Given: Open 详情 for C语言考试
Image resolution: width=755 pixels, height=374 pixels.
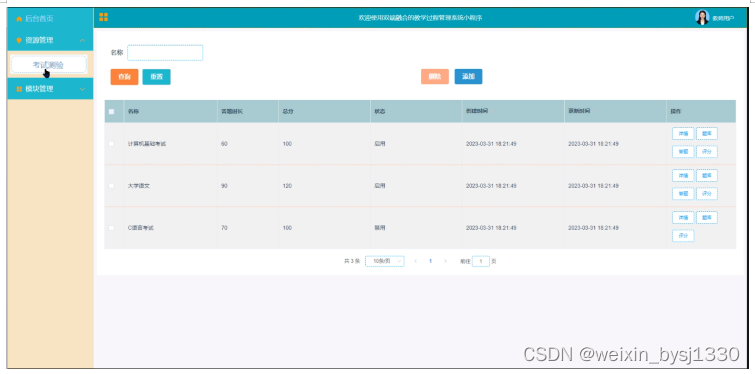Looking at the screenshot, I should tap(683, 218).
